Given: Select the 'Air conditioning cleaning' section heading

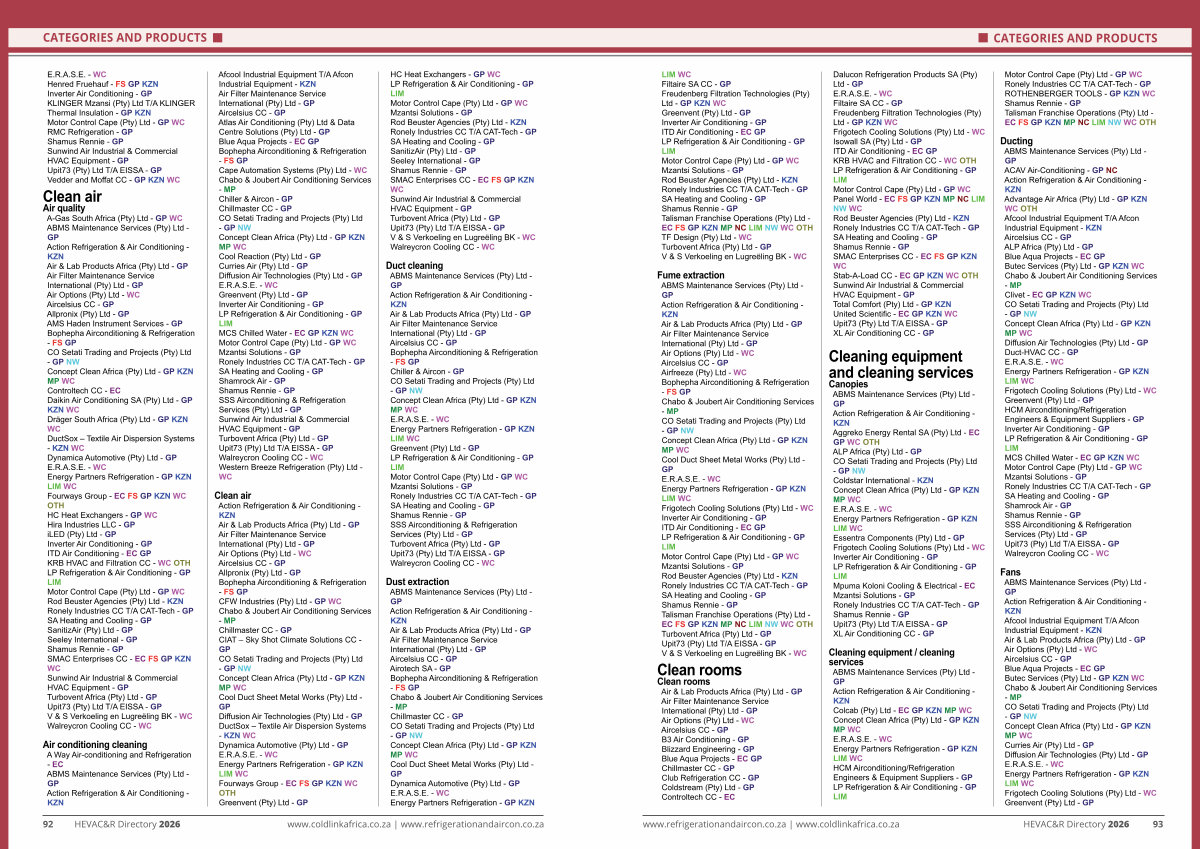Looking at the screenshot, I should (x=94, y=745).
